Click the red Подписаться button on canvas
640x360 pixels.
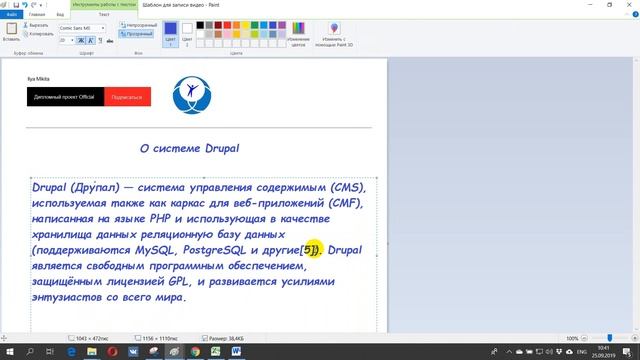pyautogui.click(x=127, y=97)
